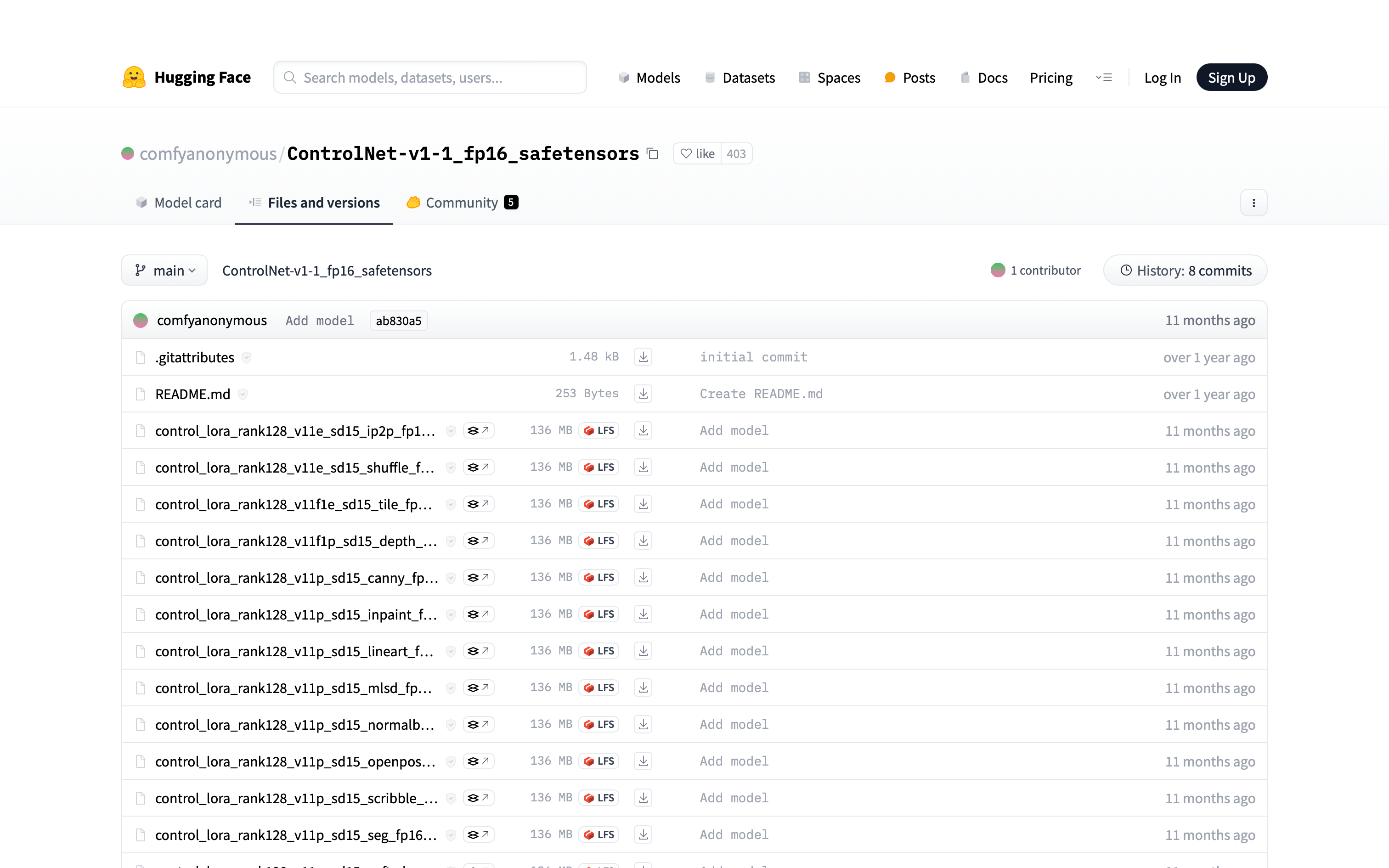Image resolution: width=1389 pixels, height=868 pixels.
Task: Open the three-dot more options menu
Action: [1253, 203]
